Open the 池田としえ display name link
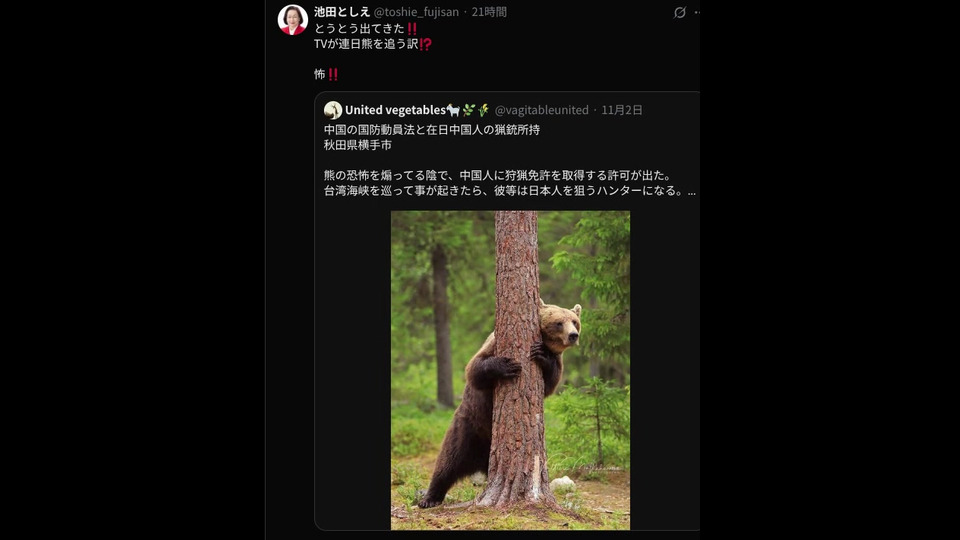Screen dimensions: 960x540 (342, 12)
